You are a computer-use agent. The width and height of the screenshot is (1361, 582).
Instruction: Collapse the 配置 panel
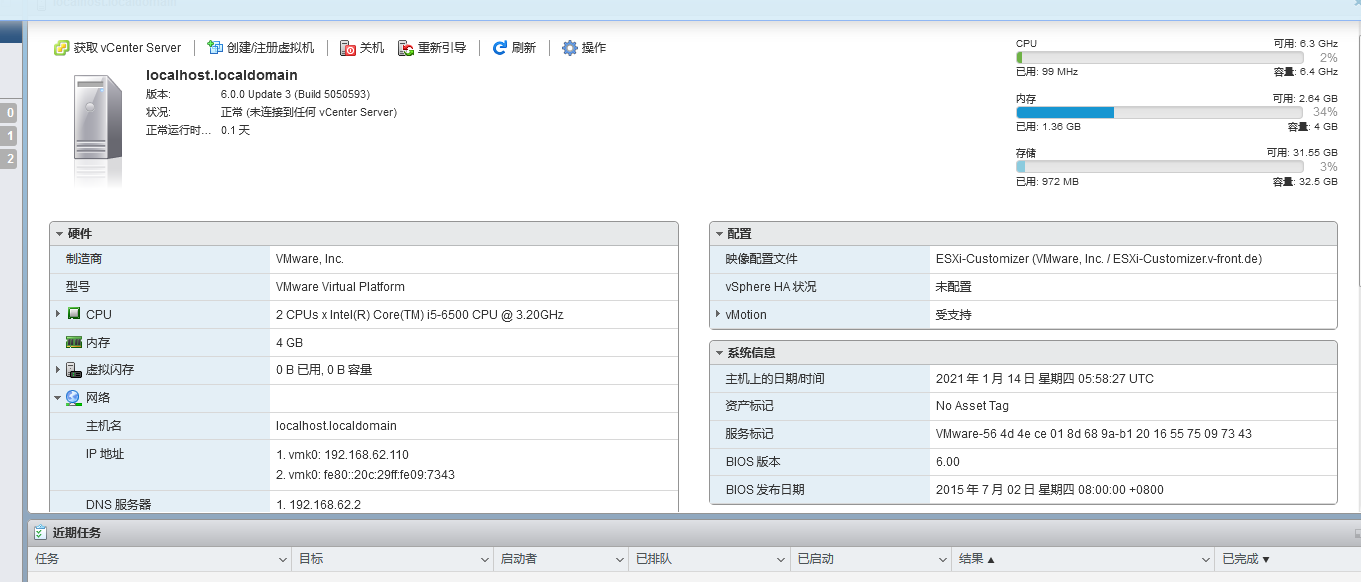(720, 234)
